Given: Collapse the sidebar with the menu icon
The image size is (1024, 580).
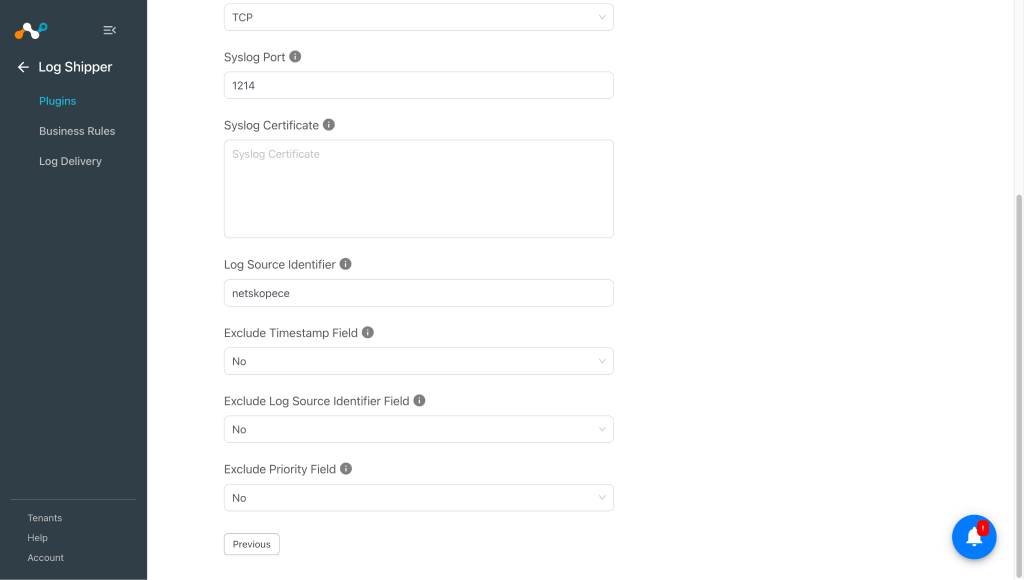Looking at the screenshot, I should point(110,30).
